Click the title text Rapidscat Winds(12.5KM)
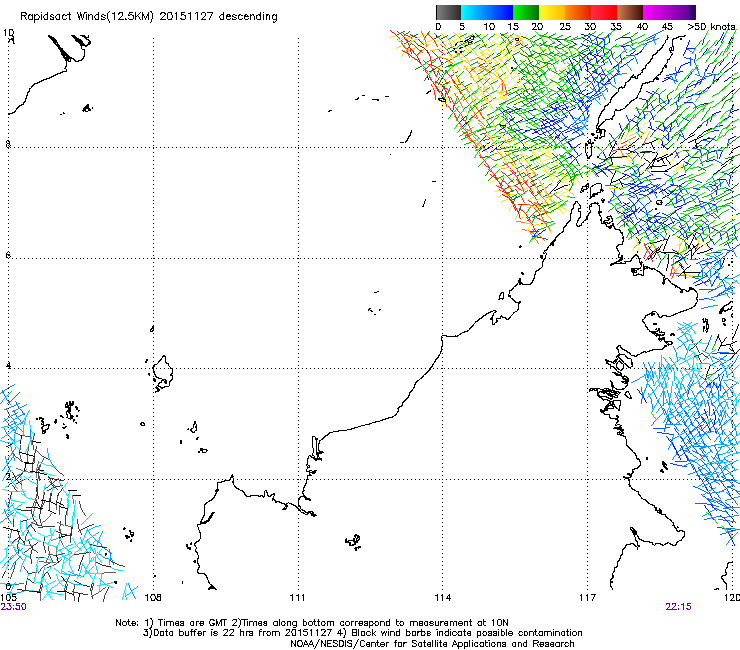Image resolution: width=740 pixels, height=650 pixels. point(87,17)
